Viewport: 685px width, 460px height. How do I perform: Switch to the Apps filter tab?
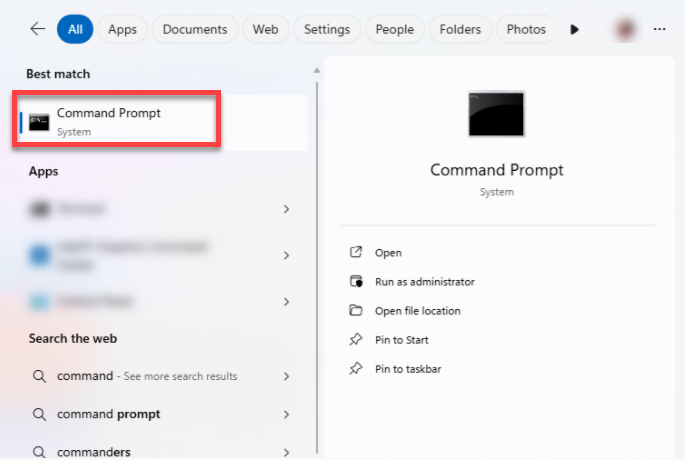122,29
